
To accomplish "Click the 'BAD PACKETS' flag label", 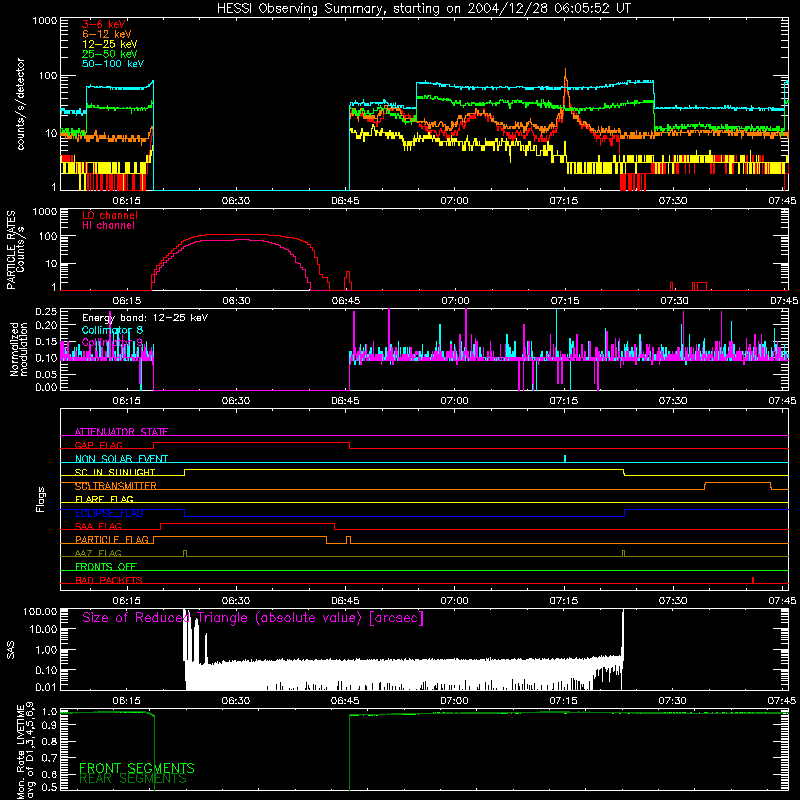I will coord(109,580).
